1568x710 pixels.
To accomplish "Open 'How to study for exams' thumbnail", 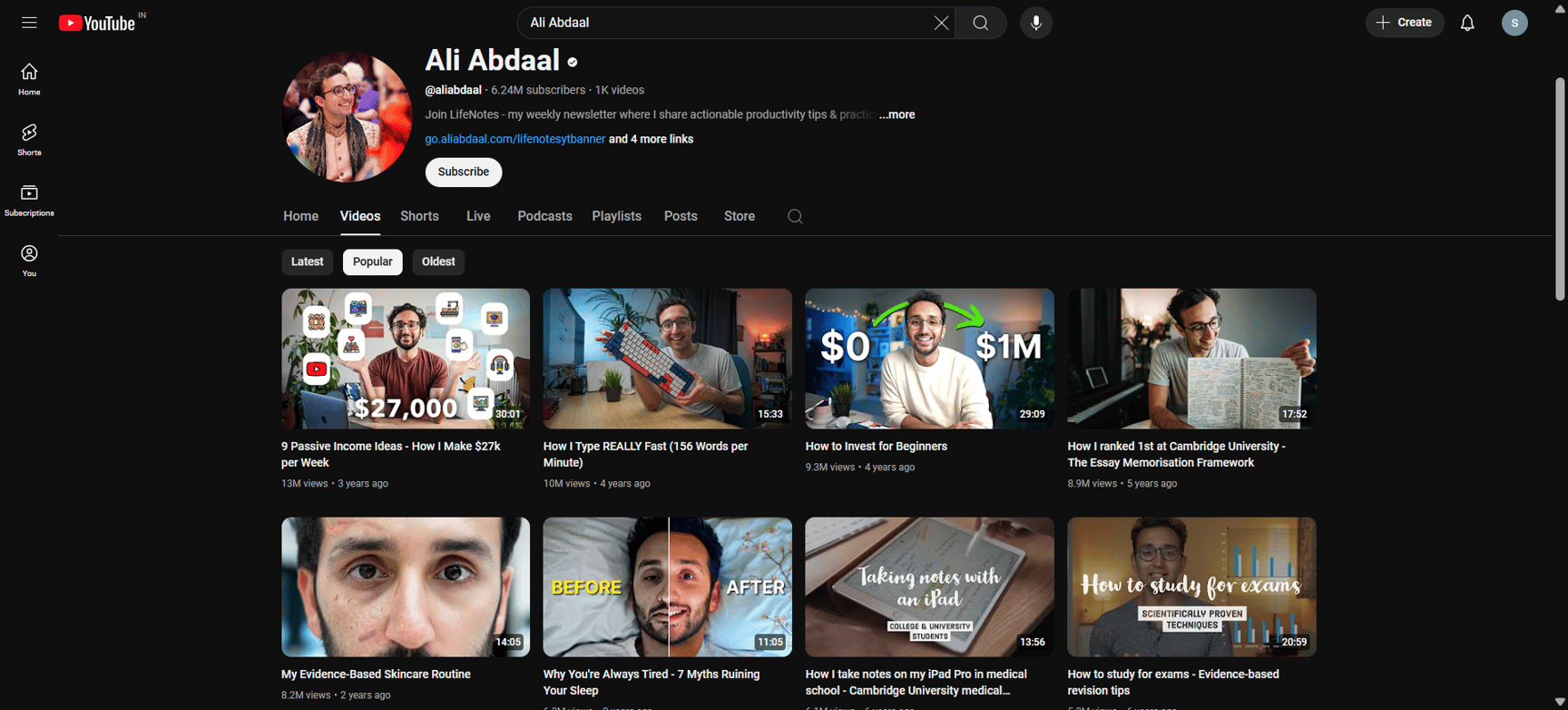I will tap(1191, 587).
